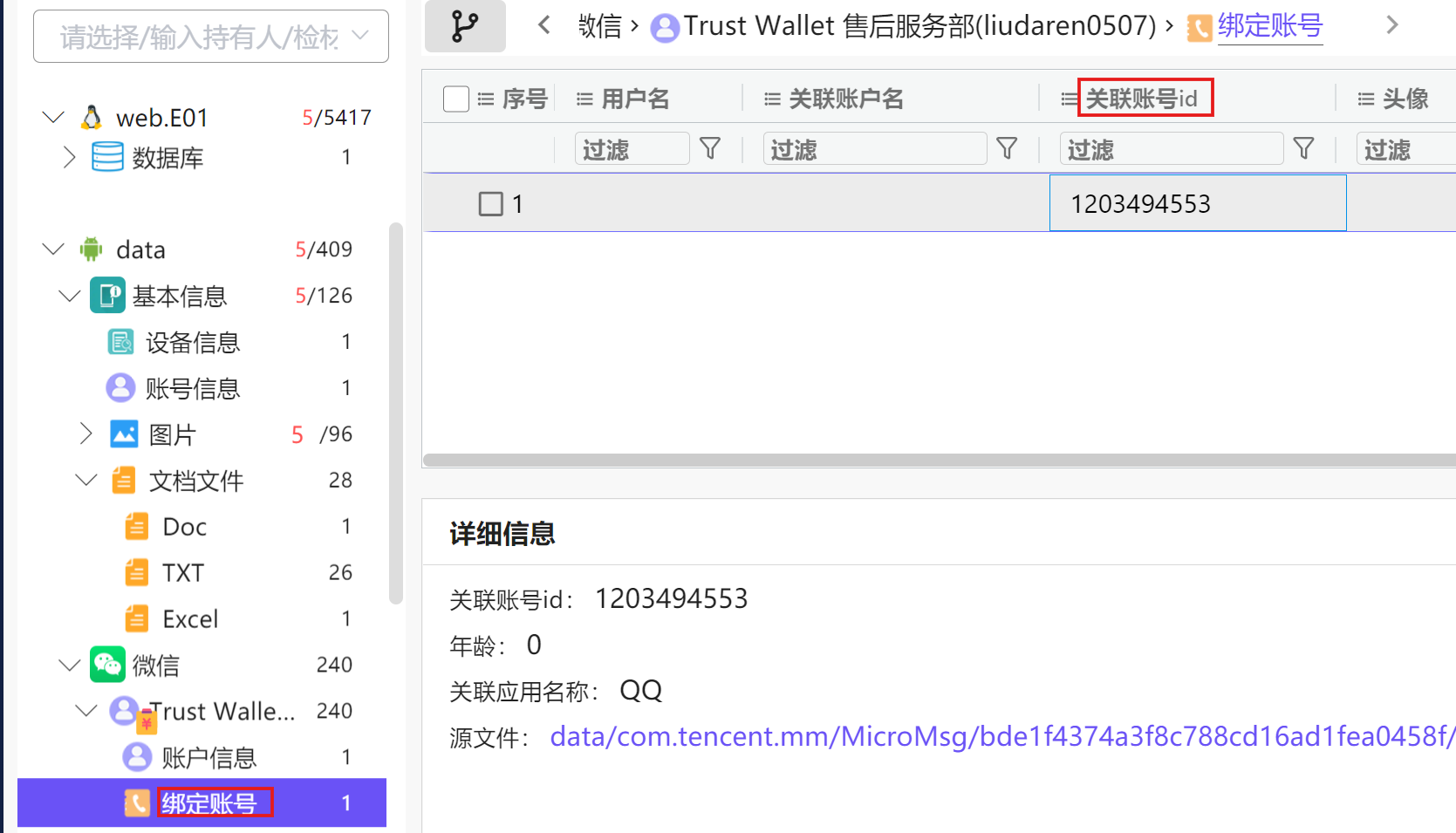
Task: Open the 图片 images node icon
Action: [x=124, y=434]
